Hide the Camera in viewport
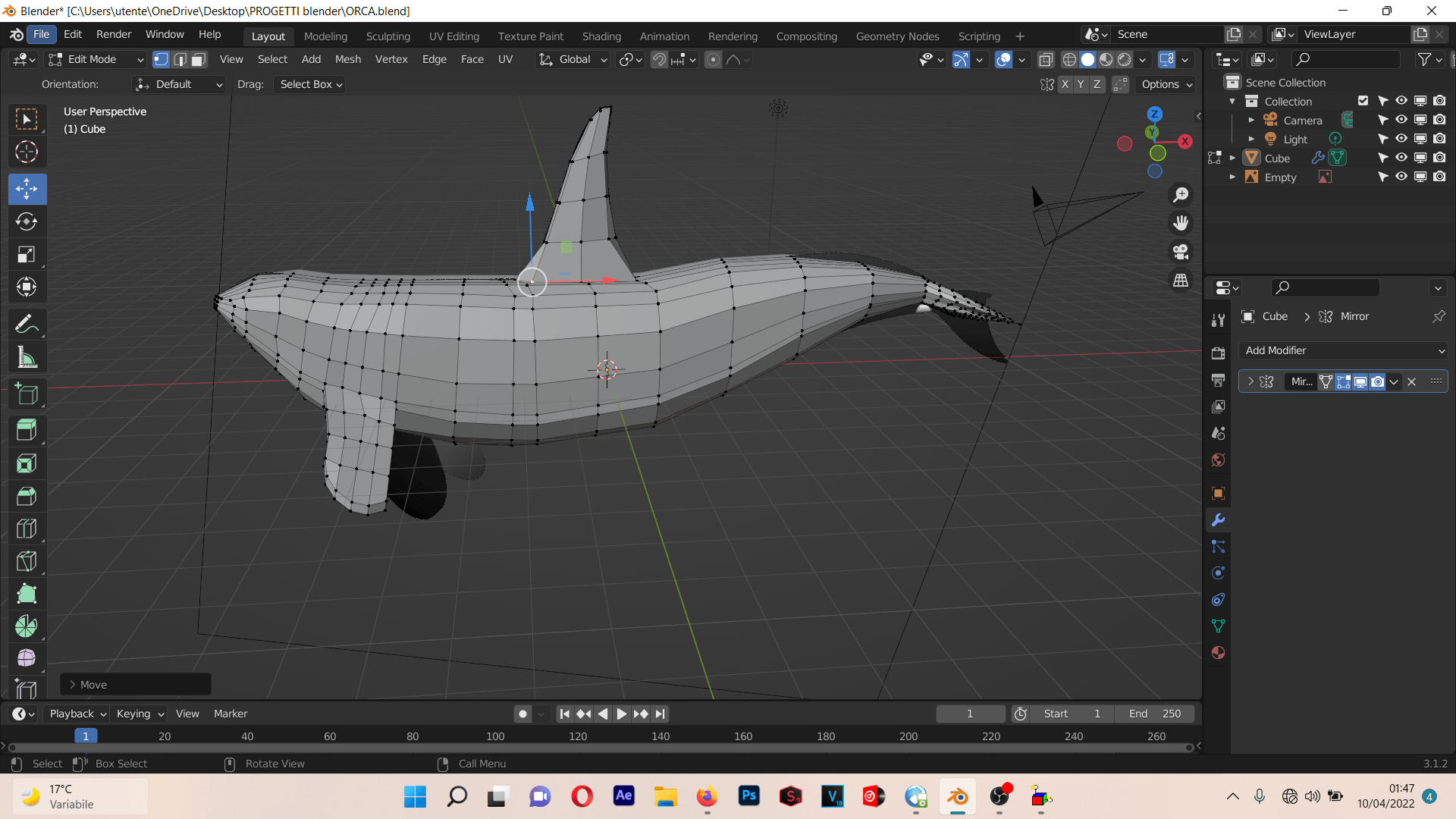 pyautogui.click(x=1401, y=120)
